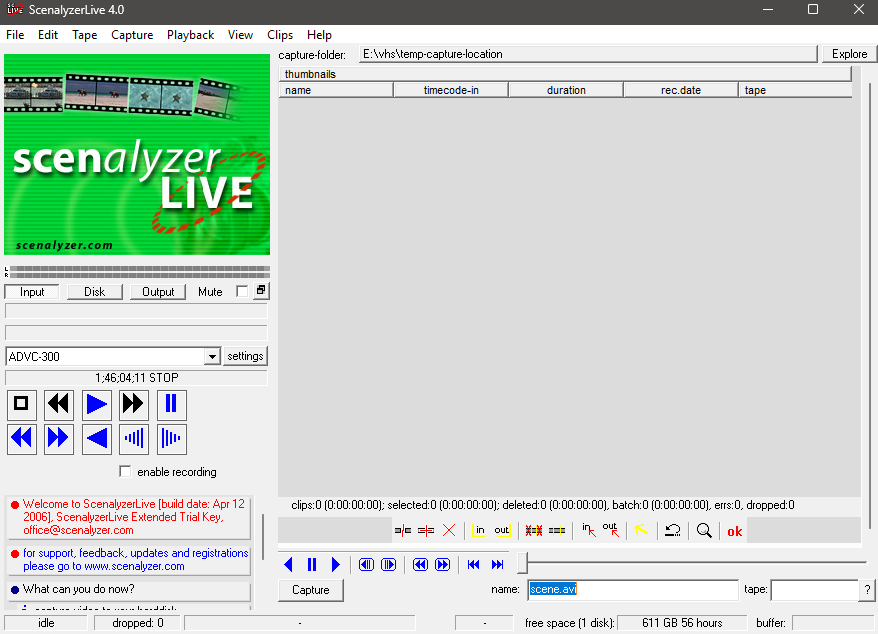
Task: Click the tape name input field
Action: click(x=813, y=590)
